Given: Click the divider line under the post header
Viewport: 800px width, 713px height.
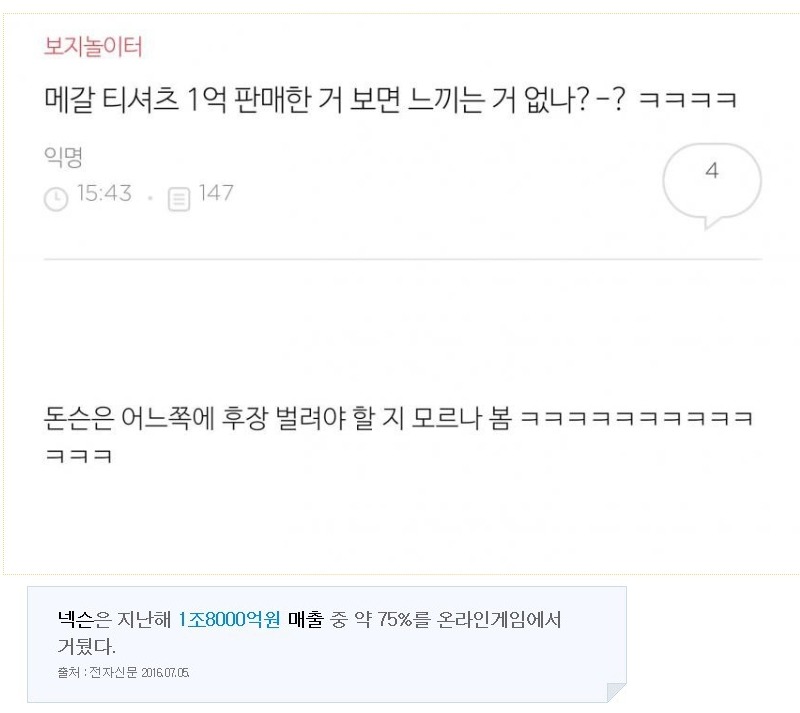Looking at the screenshot, I should click(400, 258).
